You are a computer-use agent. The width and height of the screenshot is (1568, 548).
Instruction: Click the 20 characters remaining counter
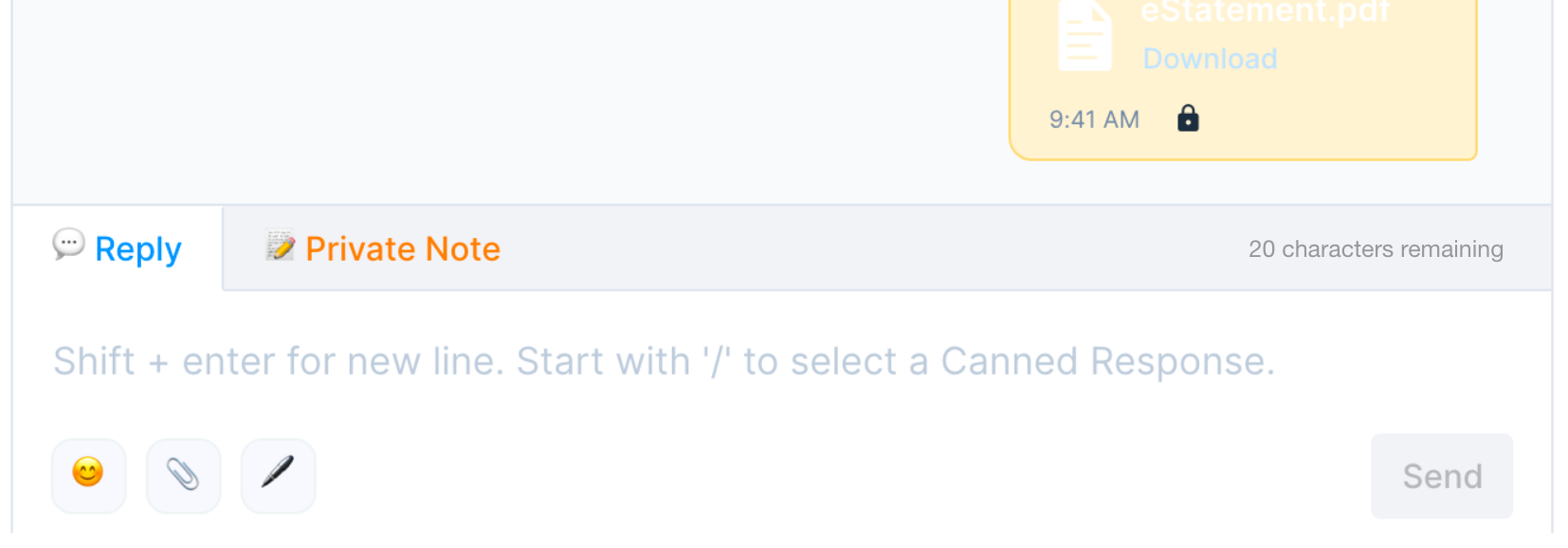1376,248
